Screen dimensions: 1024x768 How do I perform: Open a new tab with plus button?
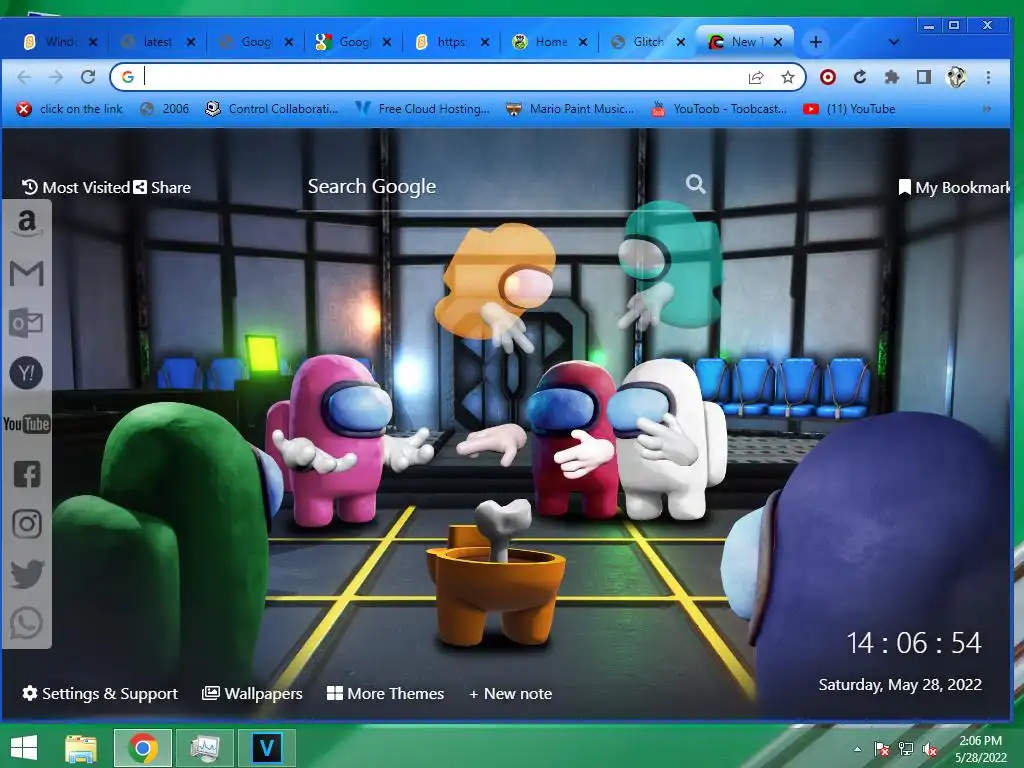pyautogui.click(x=816, y=42)
